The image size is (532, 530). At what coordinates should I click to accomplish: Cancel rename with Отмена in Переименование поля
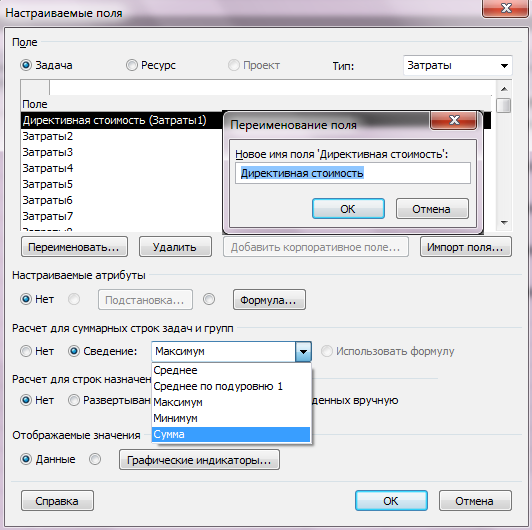[x=432, y=209]
